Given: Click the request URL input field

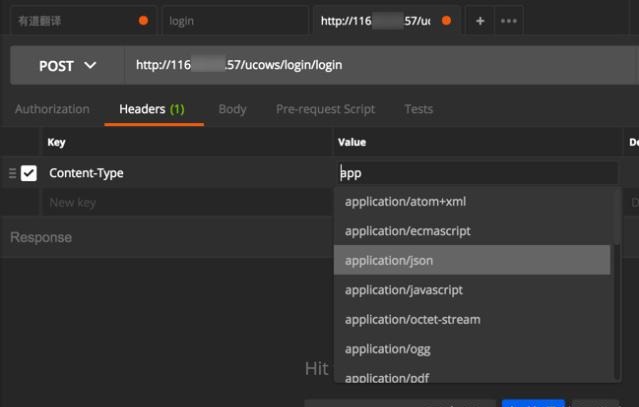Looking at the screenshot, I should tap(380, 66).
